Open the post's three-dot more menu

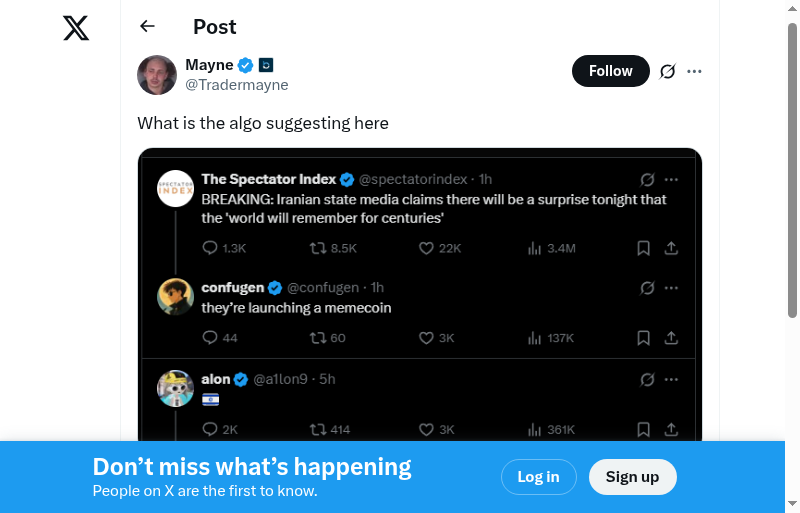point(695,71)
